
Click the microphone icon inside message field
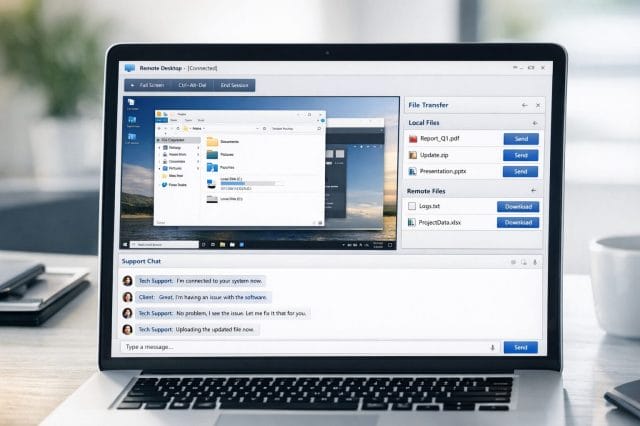click(492, 348)
